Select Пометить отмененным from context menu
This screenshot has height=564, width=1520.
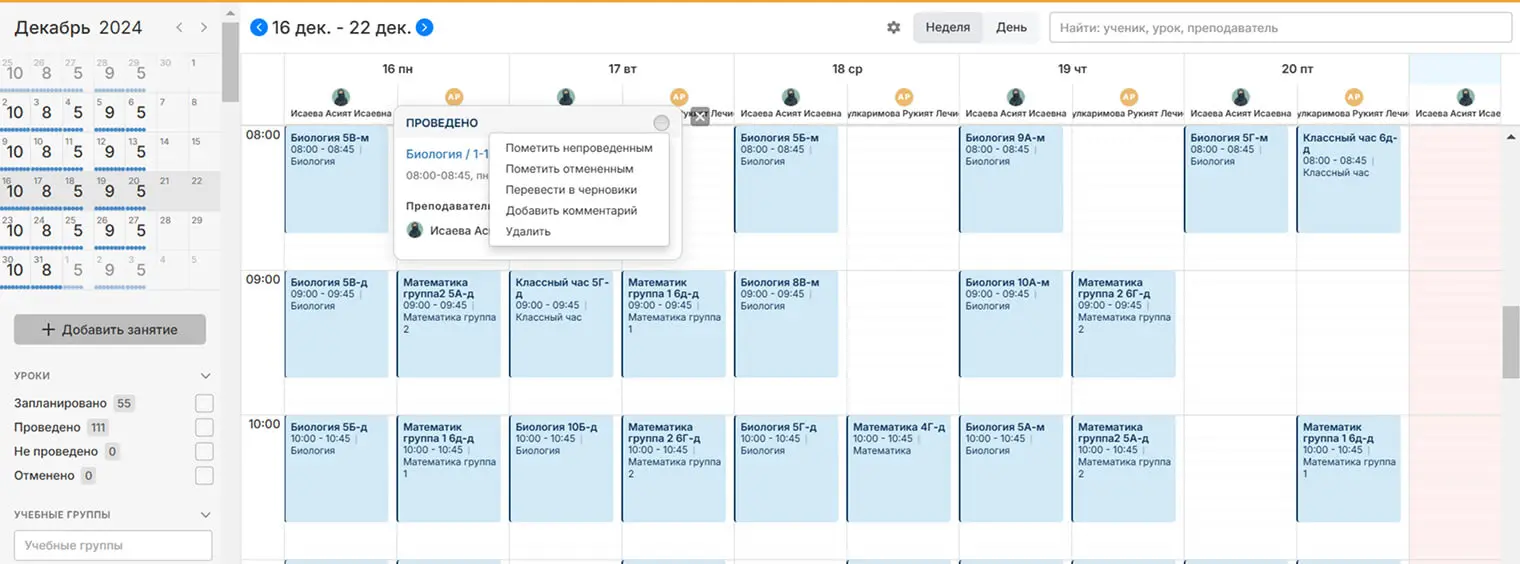[569, 169]
